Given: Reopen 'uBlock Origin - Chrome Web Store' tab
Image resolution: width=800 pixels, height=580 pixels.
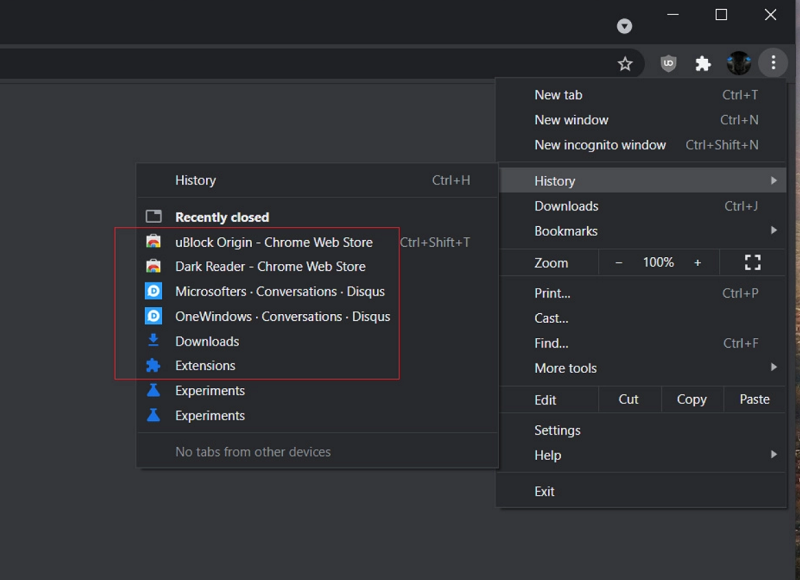Looking at the screenshot, I should [317, 242].
